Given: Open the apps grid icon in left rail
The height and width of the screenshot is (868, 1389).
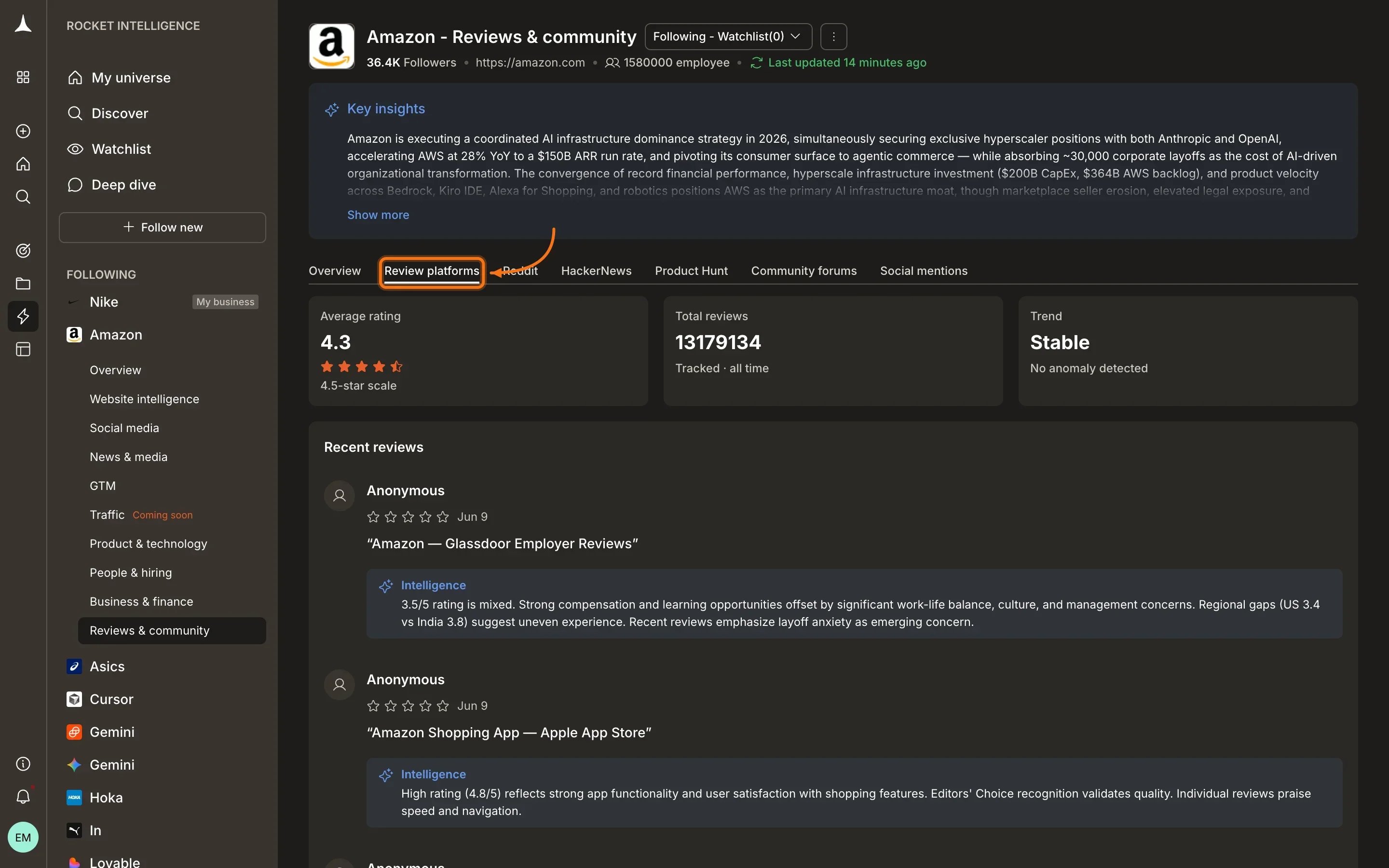Looking at the screenshot, I should [23, 77].
